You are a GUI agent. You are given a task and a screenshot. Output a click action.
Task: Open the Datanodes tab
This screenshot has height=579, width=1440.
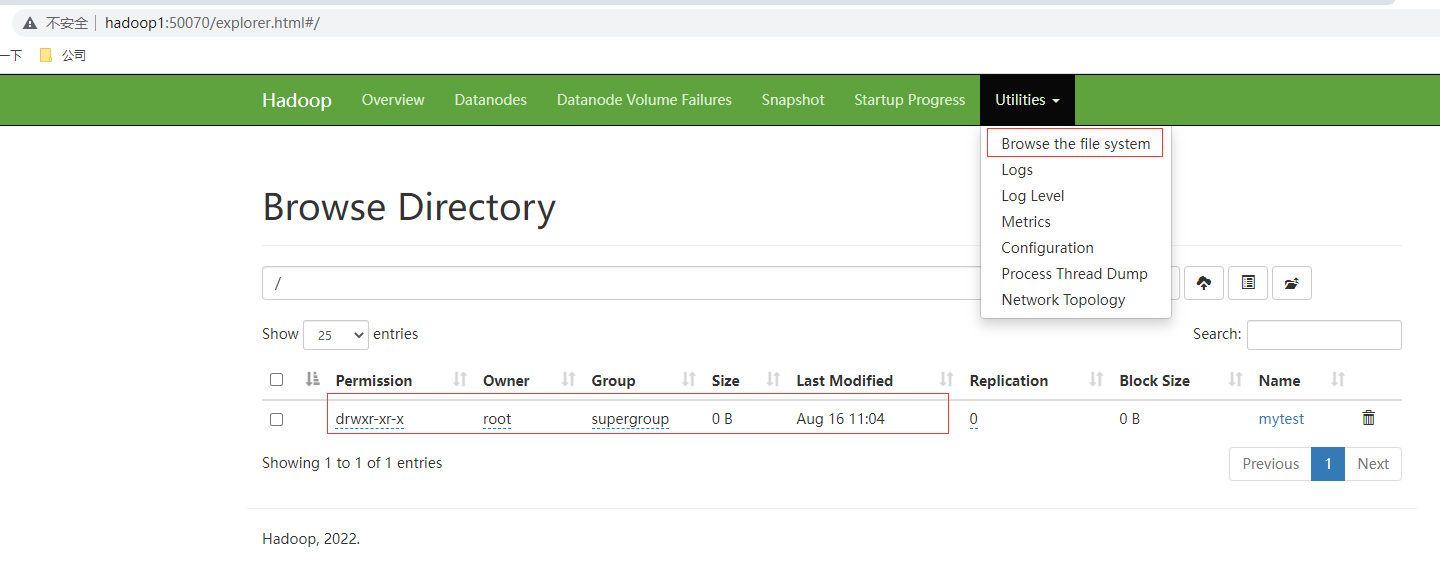[490, 100]
